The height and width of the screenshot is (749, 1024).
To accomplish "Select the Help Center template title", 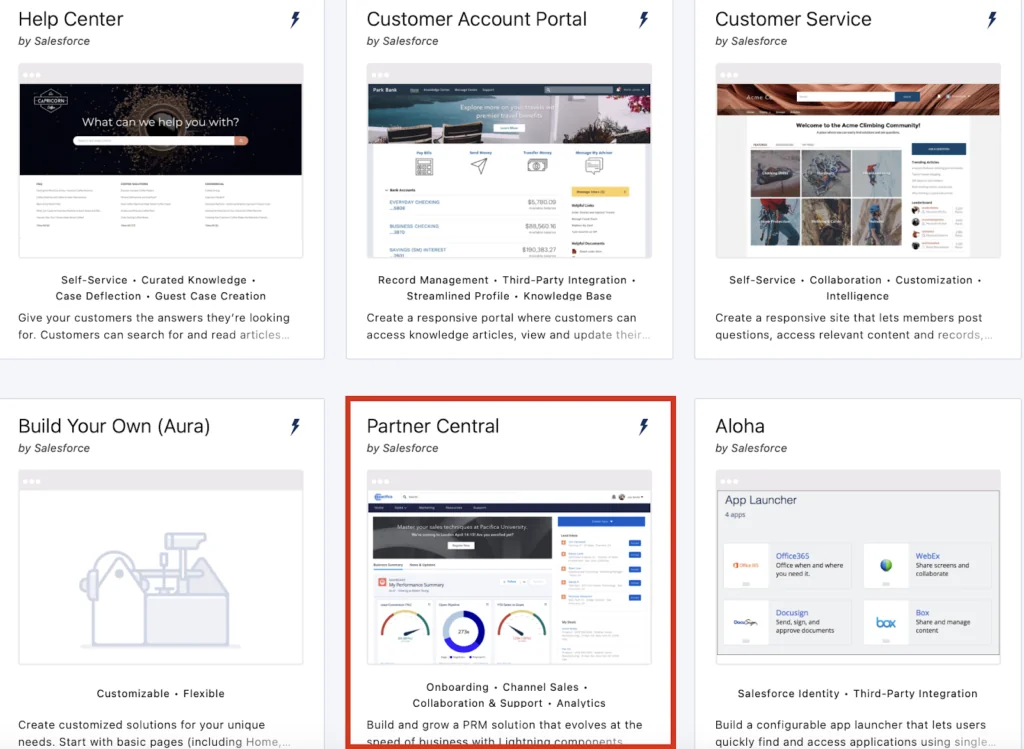I will pyautogui.click(x=71, y=19).
